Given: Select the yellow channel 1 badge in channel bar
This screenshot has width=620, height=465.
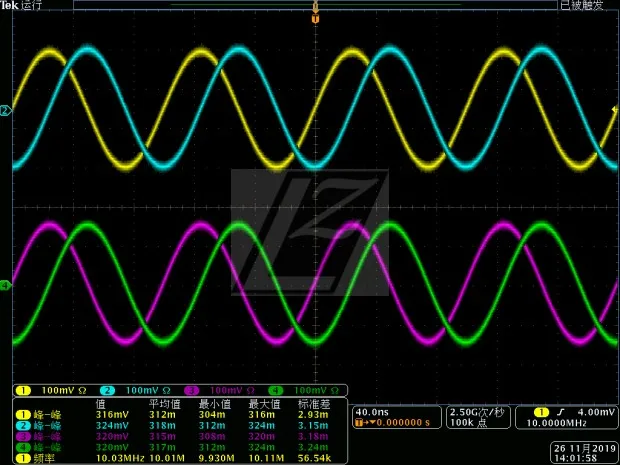Looking at the screenshot, I should tap(23, 391).
